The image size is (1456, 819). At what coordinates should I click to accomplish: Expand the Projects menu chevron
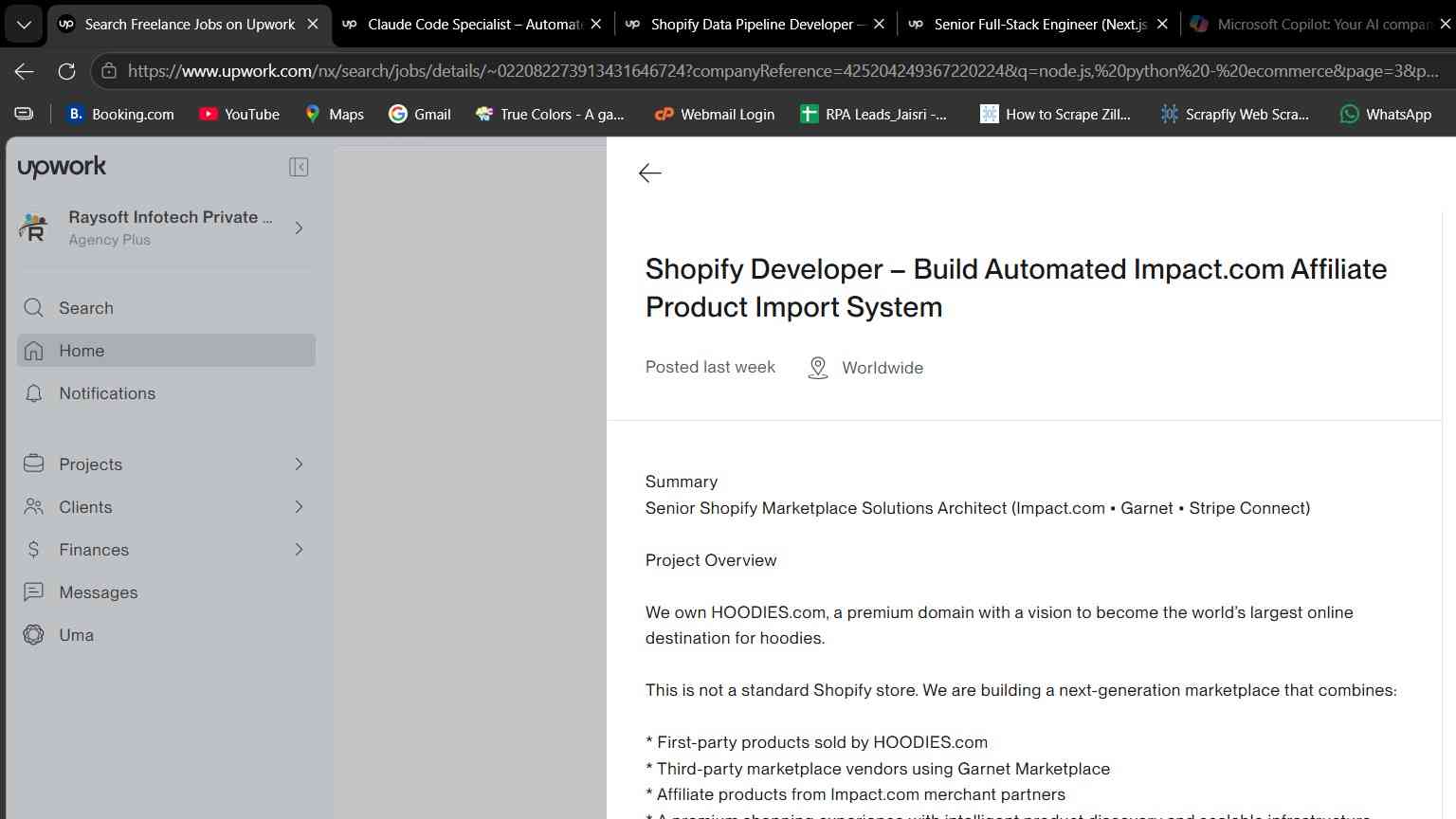pos(299,464)
